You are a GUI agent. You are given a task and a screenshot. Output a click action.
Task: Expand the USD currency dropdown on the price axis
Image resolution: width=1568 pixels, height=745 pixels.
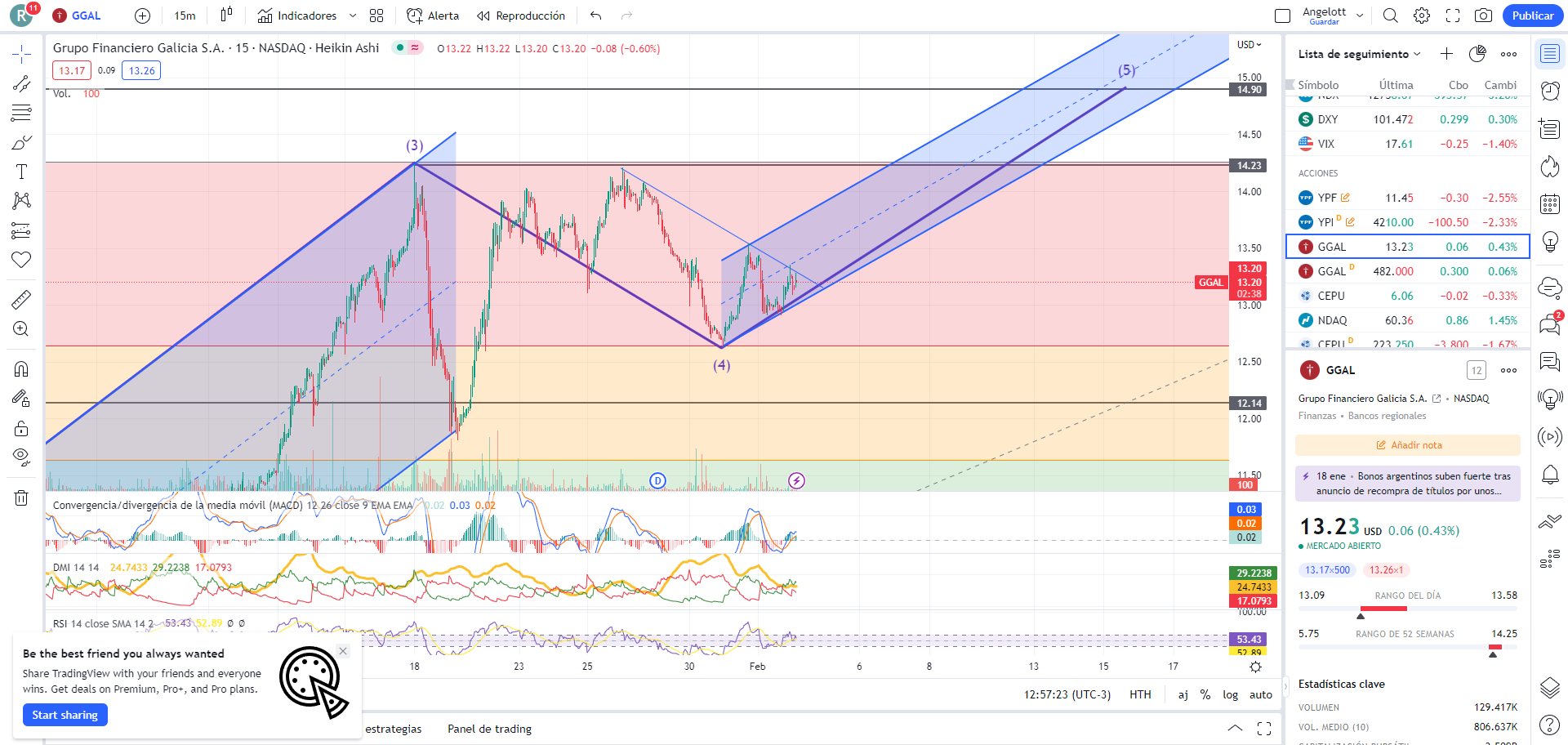point(1249,45)
